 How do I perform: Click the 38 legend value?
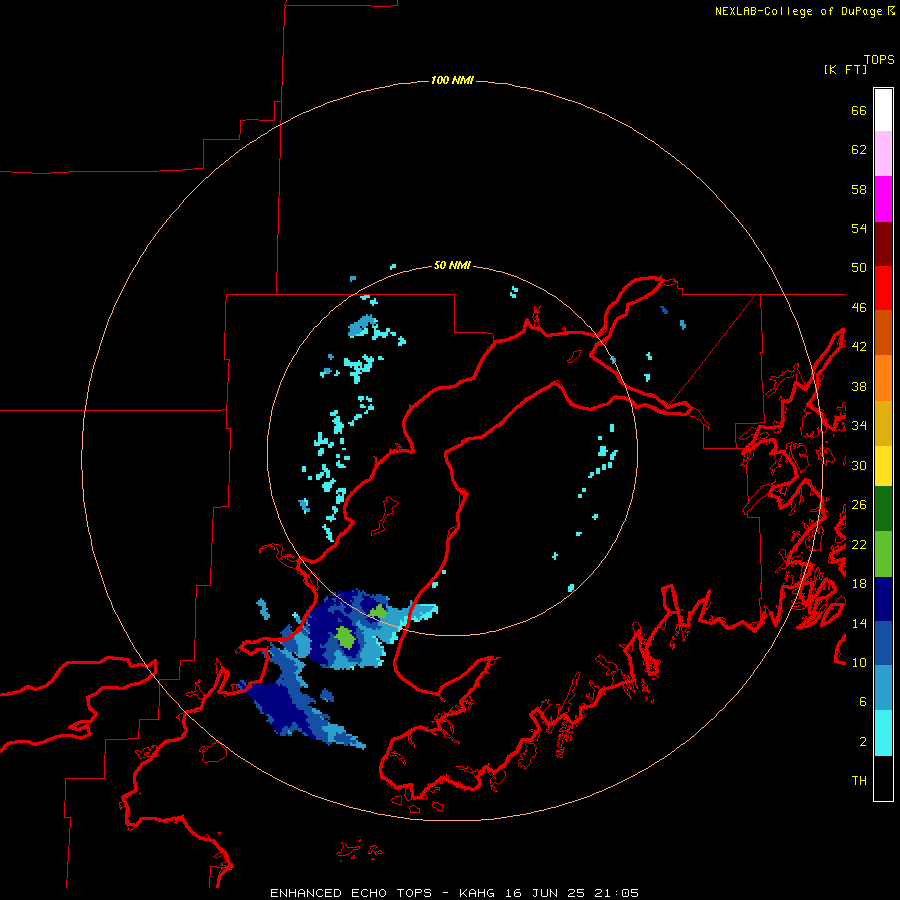[x=859, y=387]
